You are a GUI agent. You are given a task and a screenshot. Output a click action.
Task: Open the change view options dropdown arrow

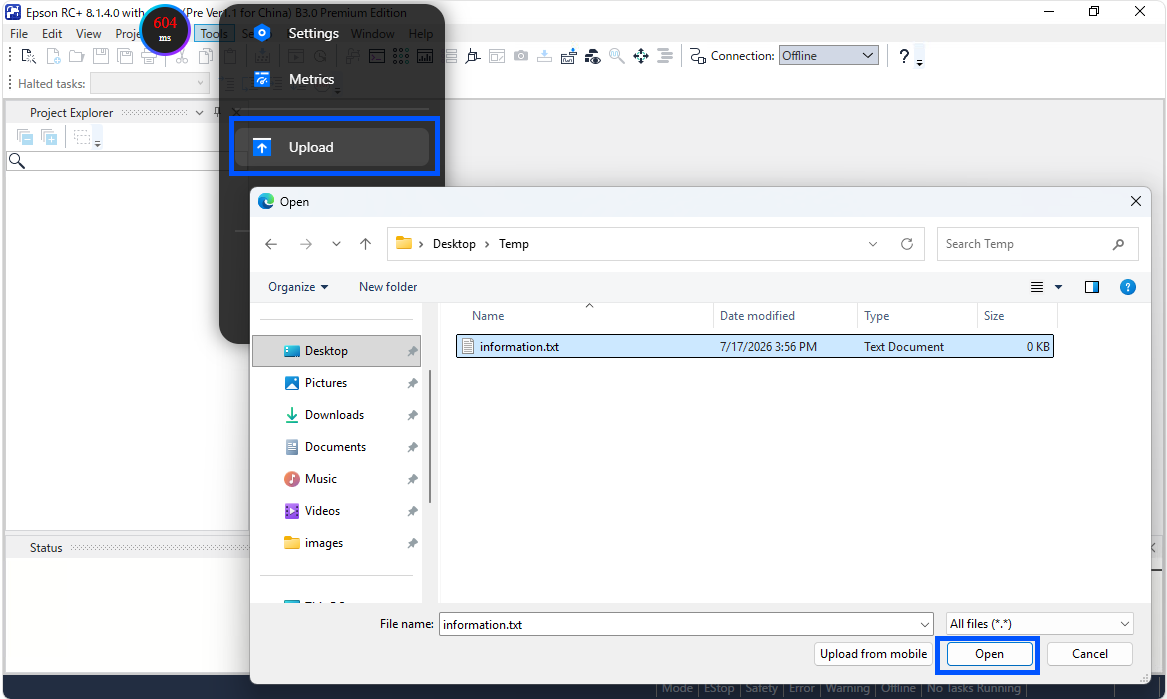1058,287
